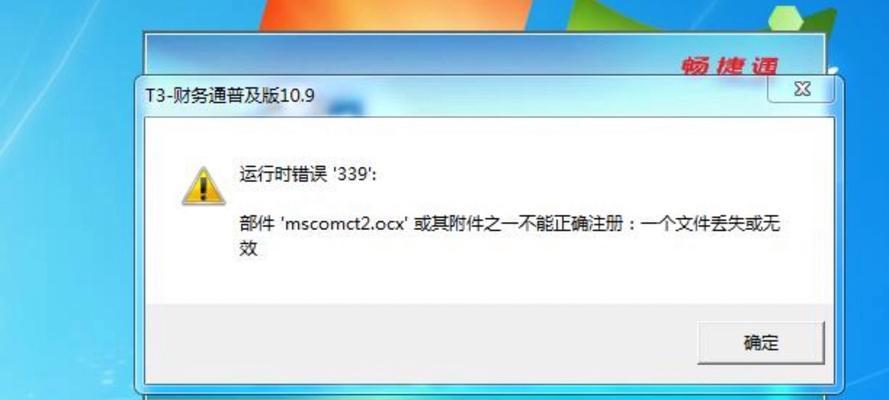Click the red 畅捷通 logo

pos(729,66)
